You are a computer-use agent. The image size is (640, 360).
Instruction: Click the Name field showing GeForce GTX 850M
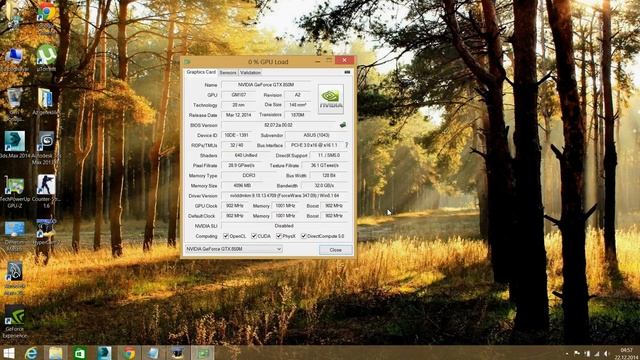point(266,84)
